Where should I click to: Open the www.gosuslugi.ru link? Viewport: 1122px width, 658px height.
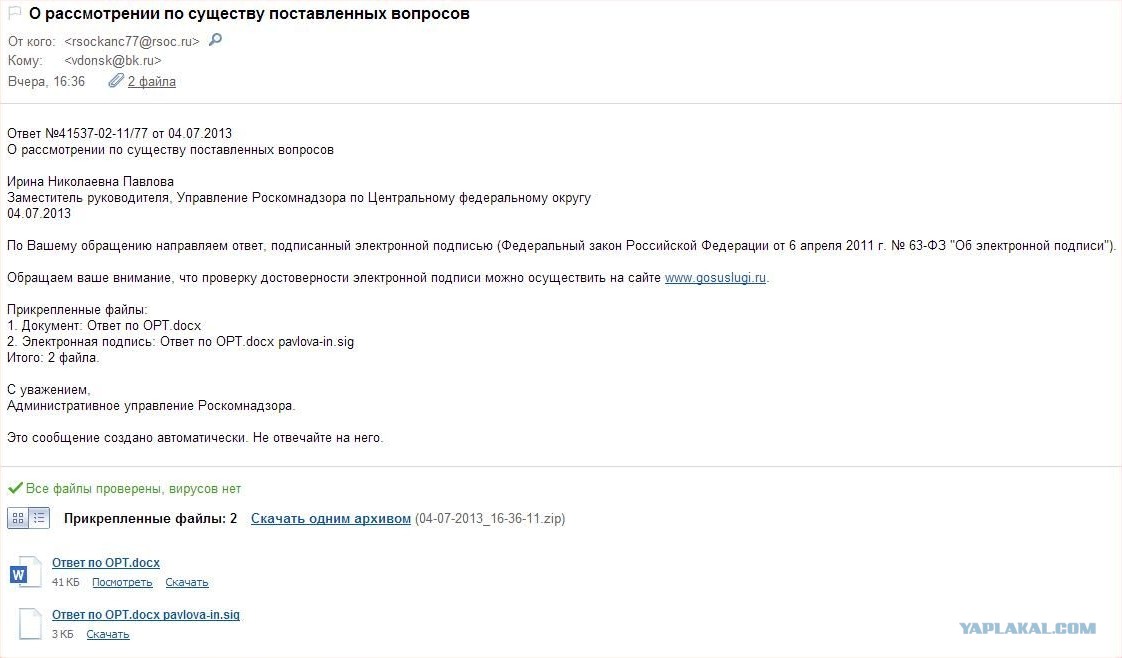tap(715, 278)
